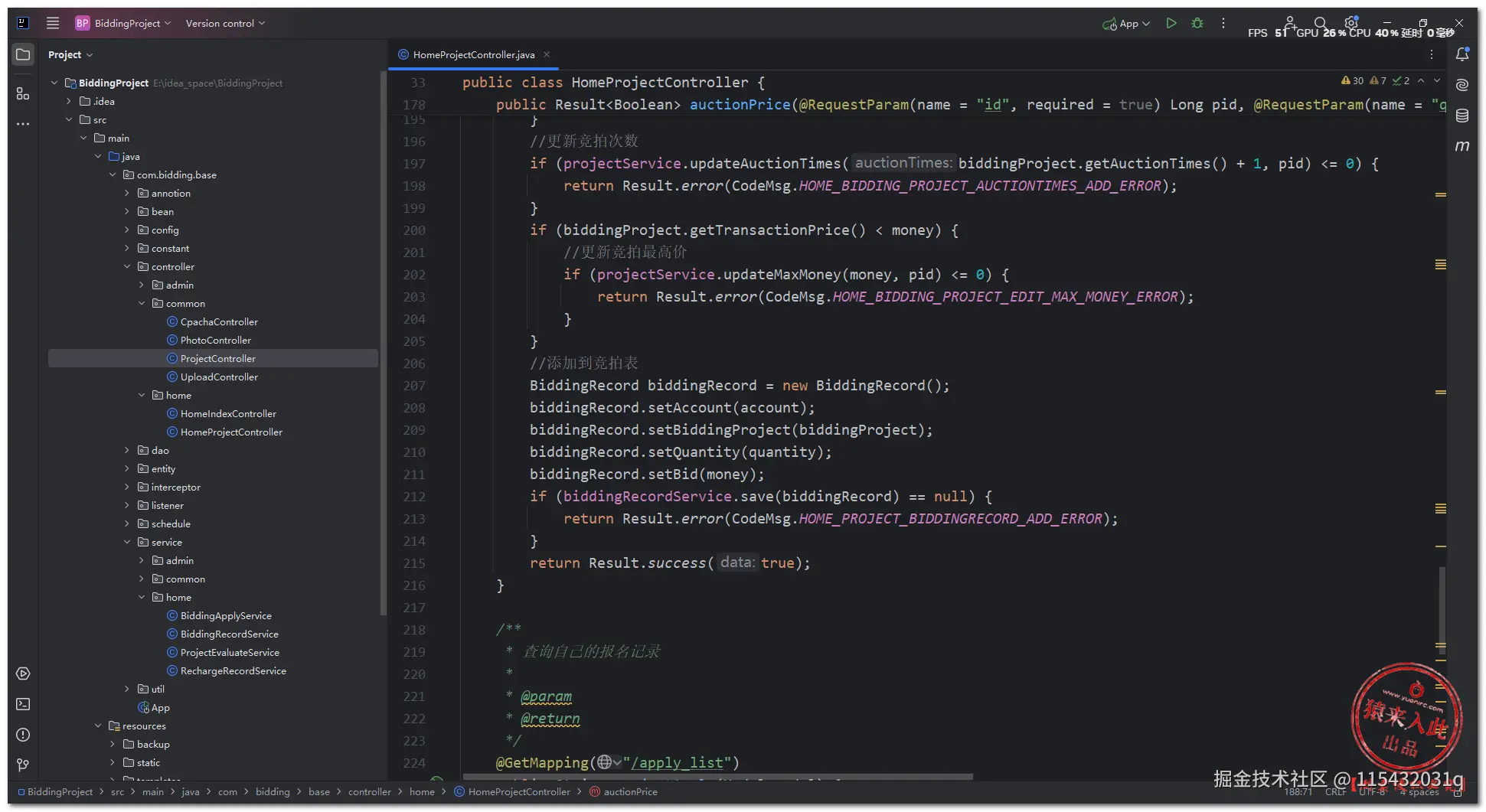Open the Git tool window
This screenshot has width=1486, height=812.
23,765
